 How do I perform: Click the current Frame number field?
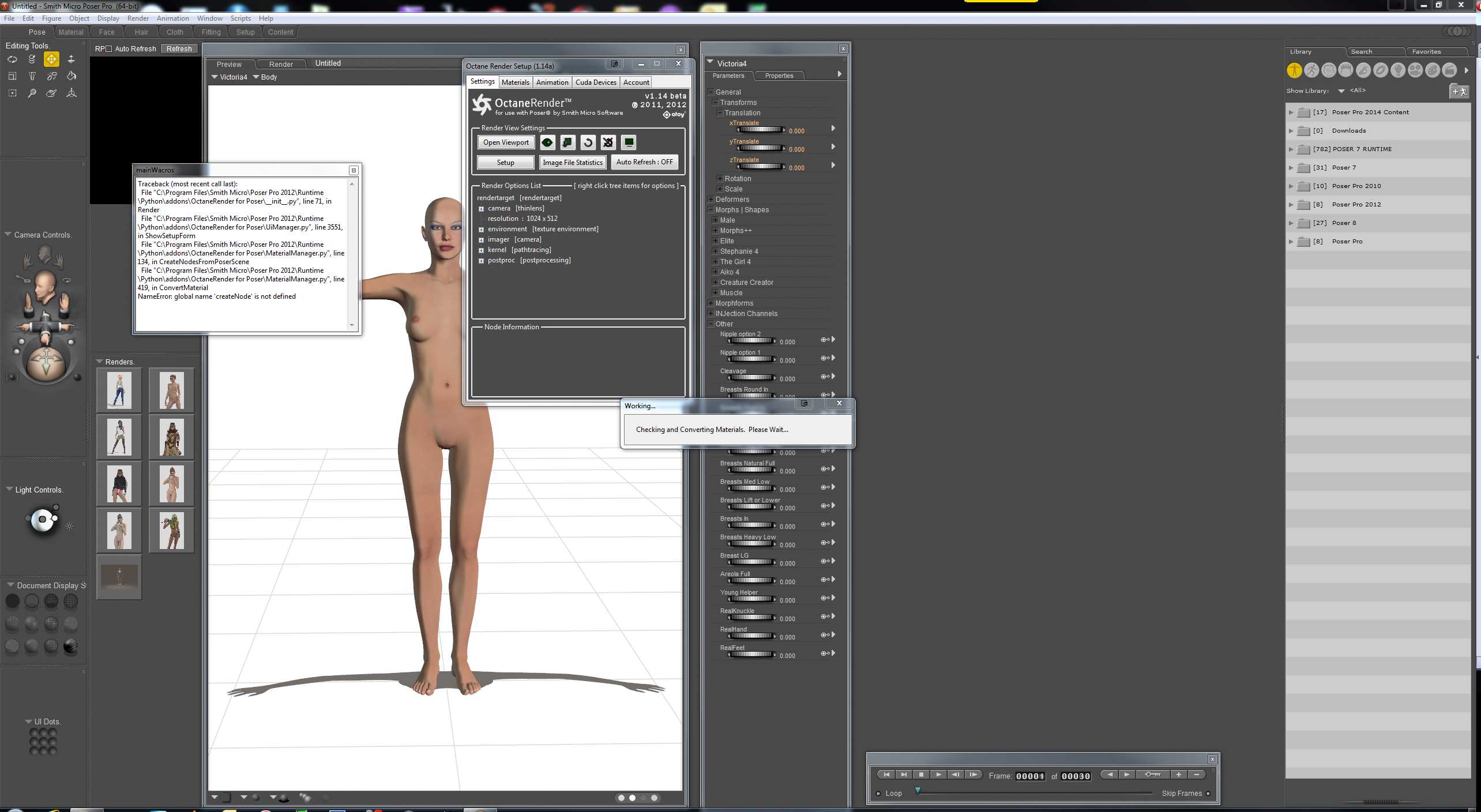pyautogui.click(x=1030, y=776)
